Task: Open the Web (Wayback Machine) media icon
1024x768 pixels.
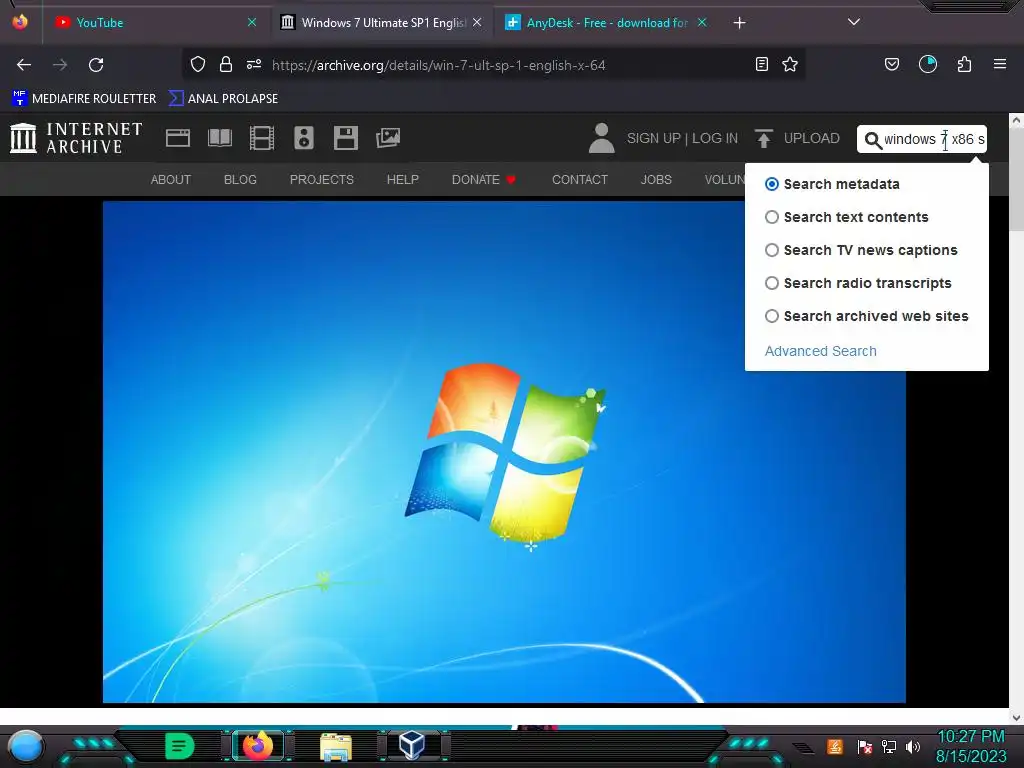Action: pos(178,138)
